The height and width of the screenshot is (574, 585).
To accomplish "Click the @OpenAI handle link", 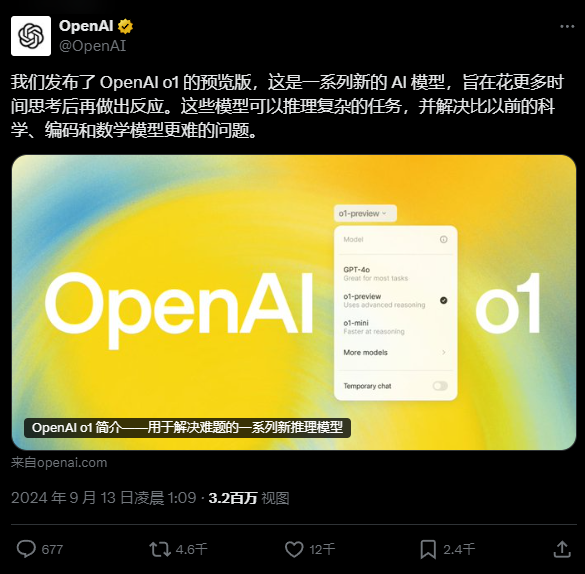I will 93,46.
